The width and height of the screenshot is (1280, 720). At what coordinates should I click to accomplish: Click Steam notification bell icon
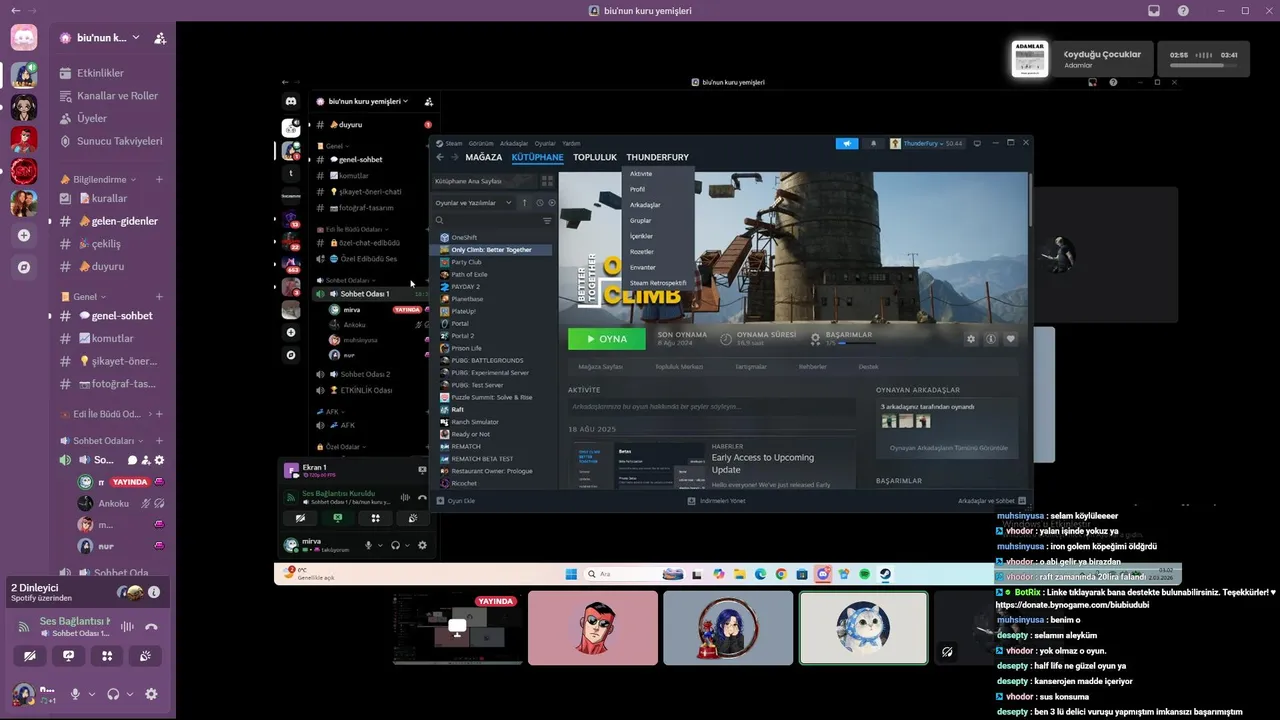pyautogui.click(x=873, y=143)
